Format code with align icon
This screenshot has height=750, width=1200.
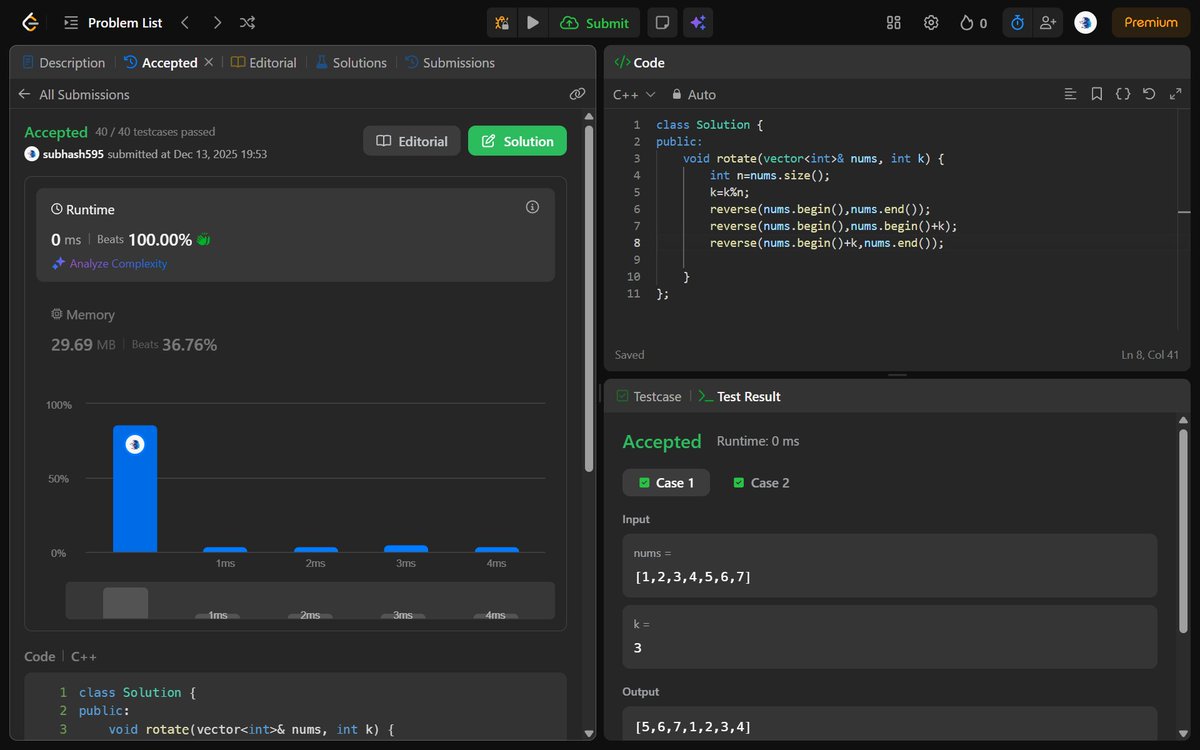click(x=1071, y=94)
